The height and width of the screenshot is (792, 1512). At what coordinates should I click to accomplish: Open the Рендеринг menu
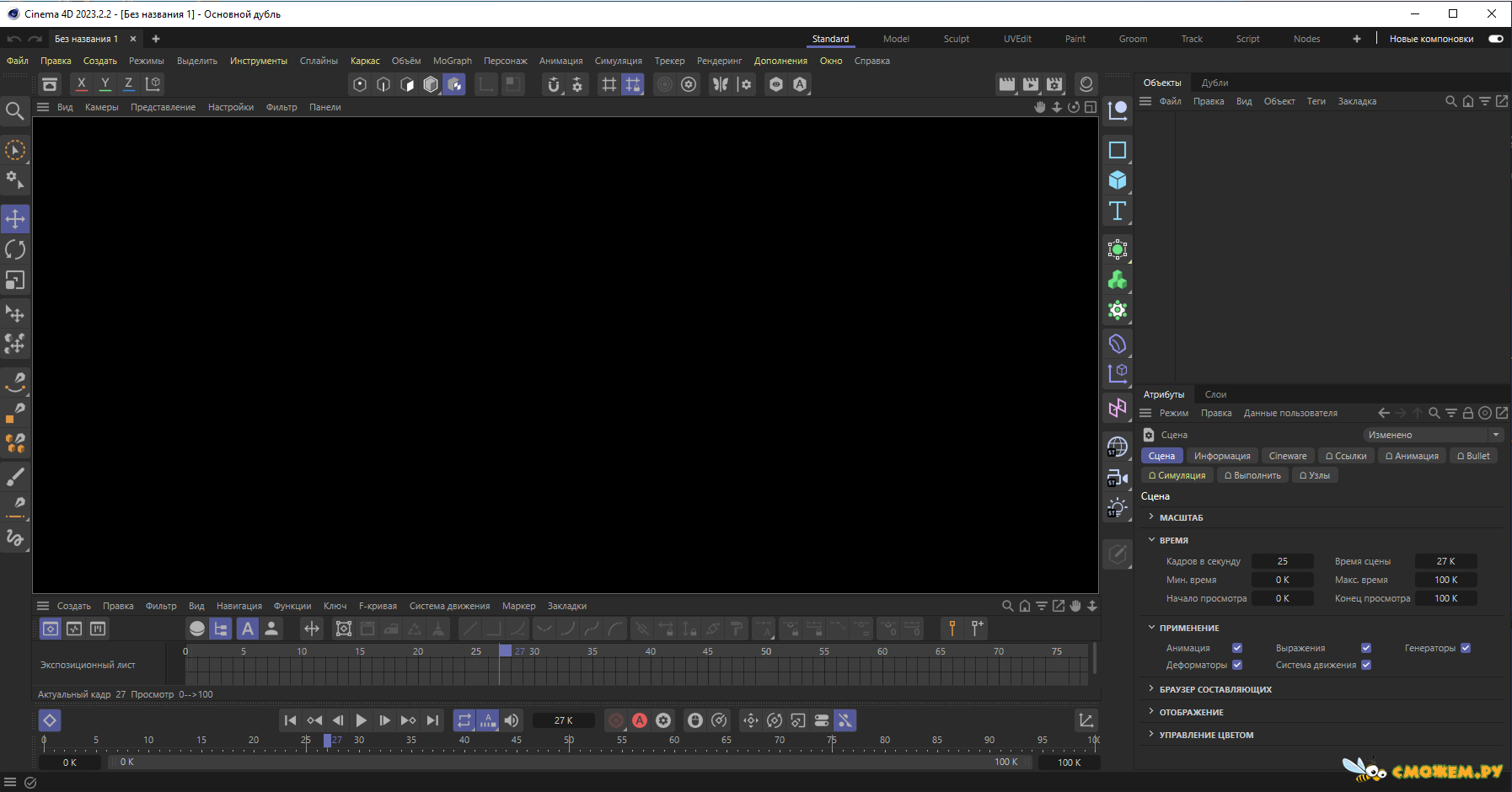[x=719, y=61]
